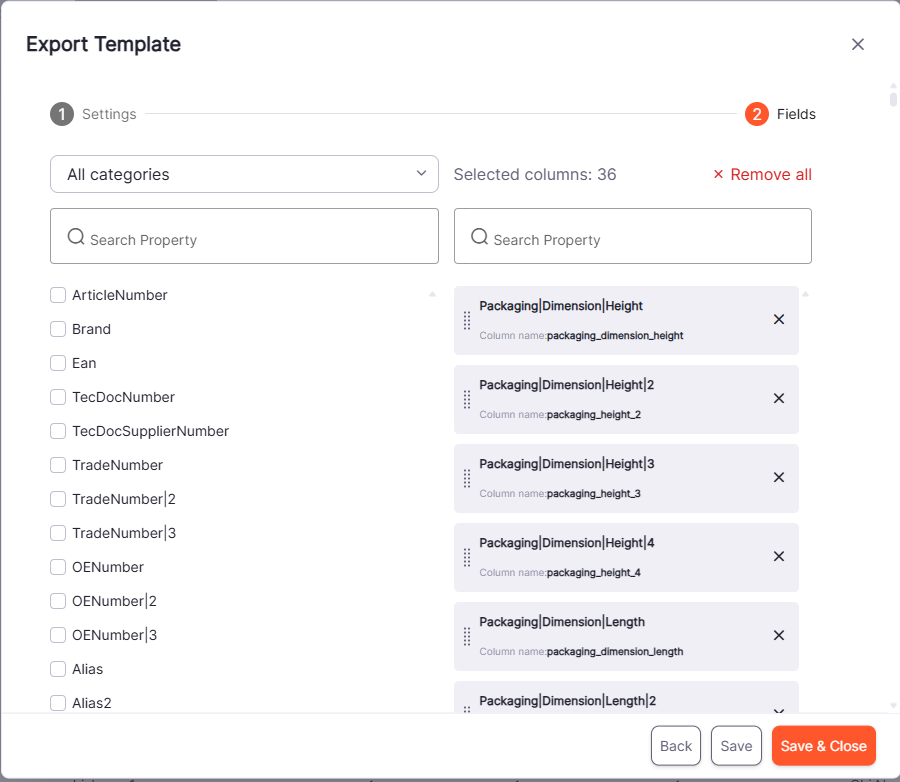Remove the Packaging|Dimension|Height column with X icon
This screenshot has width=900, height=782.
[x=779, y=320]
